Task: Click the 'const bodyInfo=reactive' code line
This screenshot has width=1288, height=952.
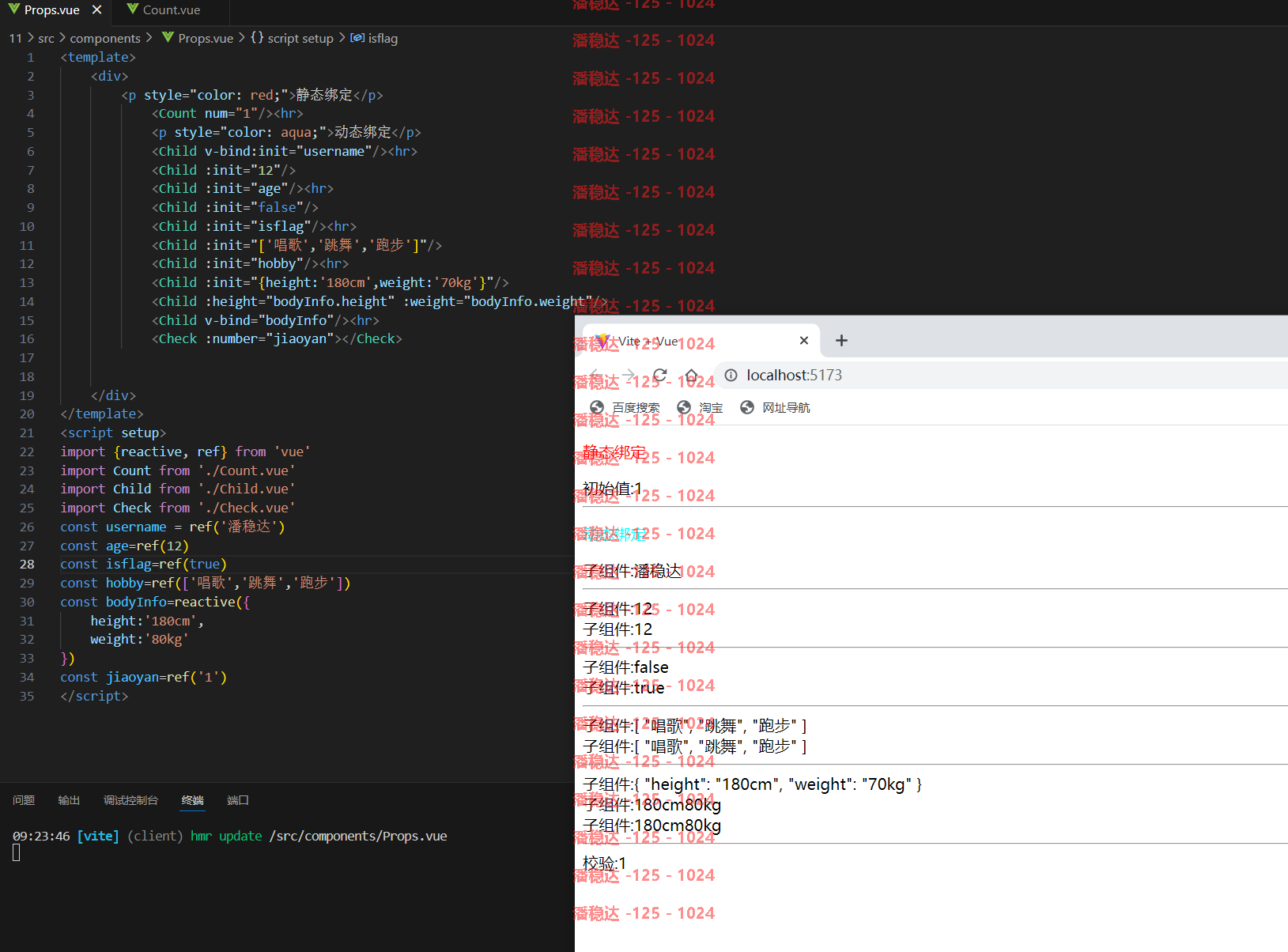Action: coord(155,602)
